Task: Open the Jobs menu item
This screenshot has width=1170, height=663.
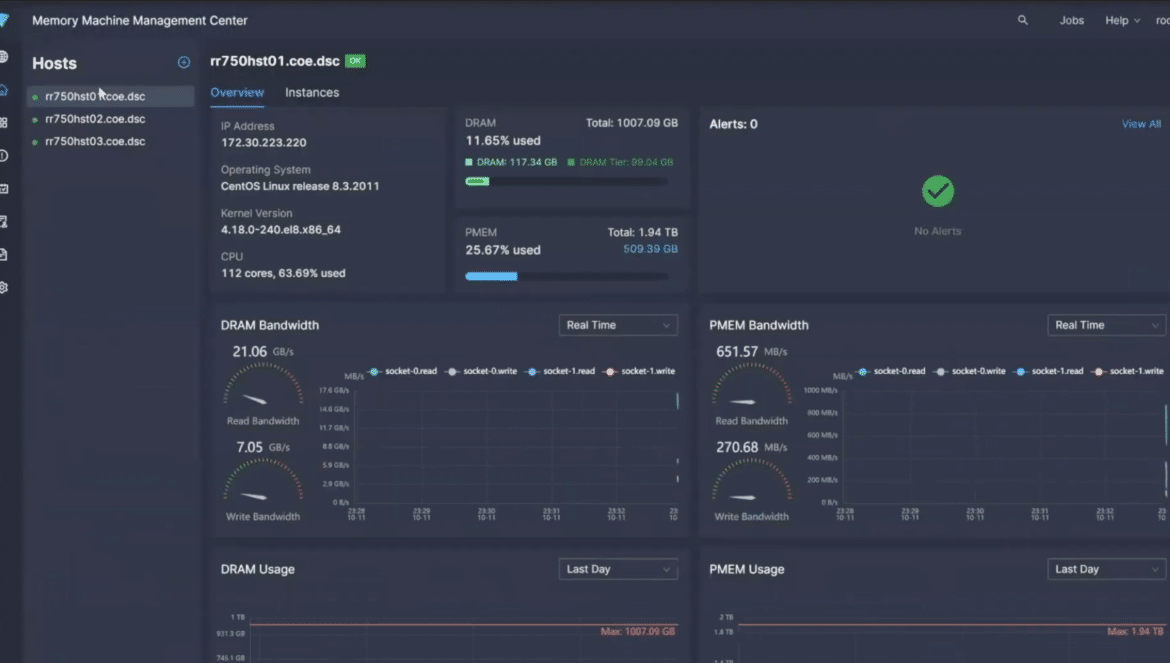Action: point(1072,20)
